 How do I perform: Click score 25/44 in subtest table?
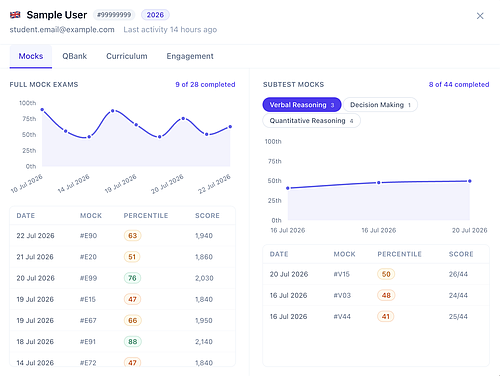tap(458, 316)
